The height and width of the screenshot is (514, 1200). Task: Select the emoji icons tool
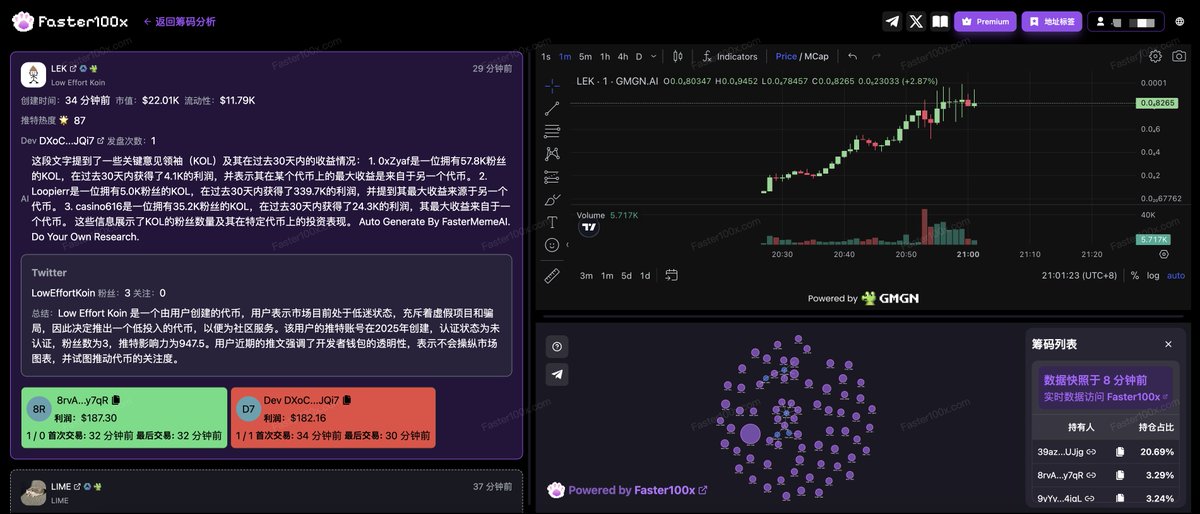click(x=552, y=245)
